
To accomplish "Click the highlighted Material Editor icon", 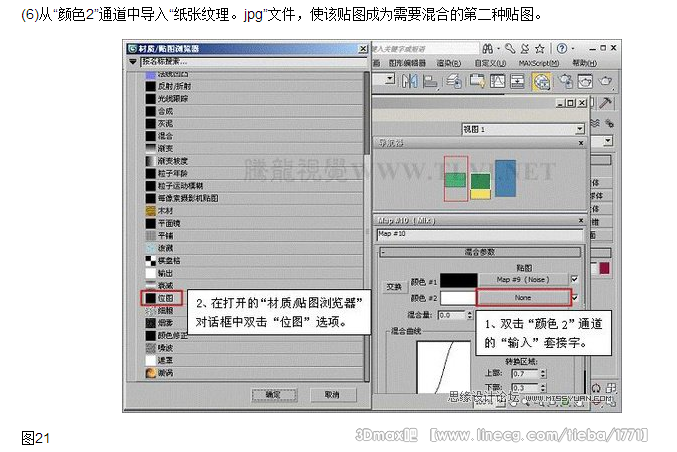I will tap(541, 81).
